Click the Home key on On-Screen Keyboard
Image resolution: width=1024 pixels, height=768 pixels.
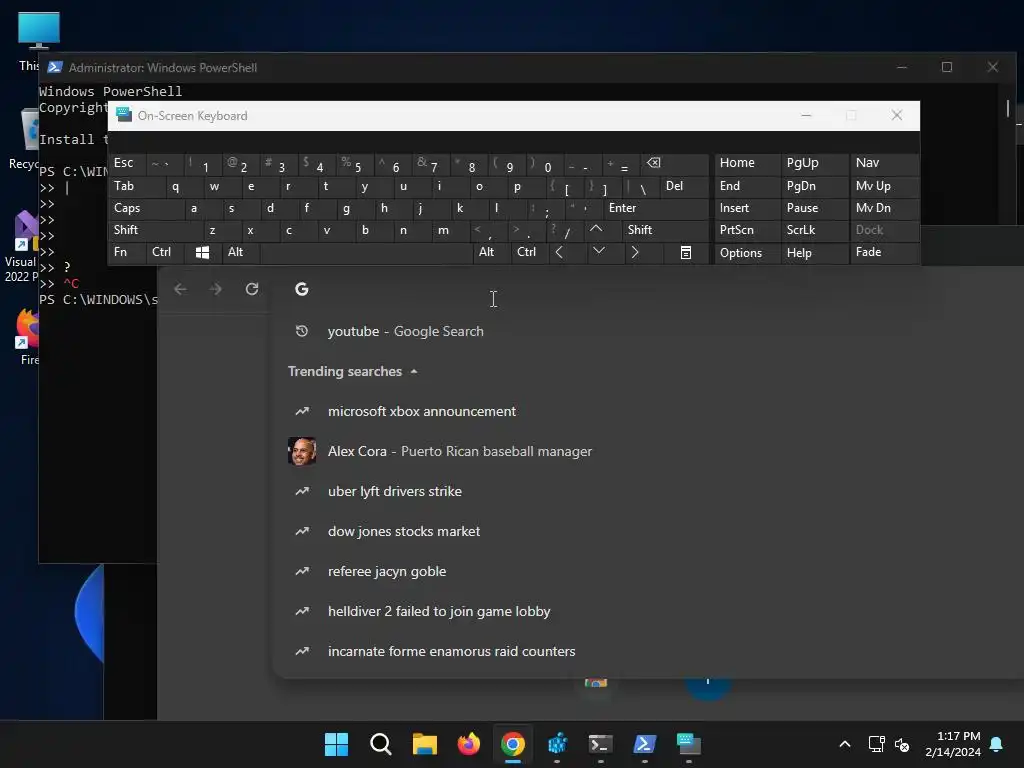pos(747,163)
